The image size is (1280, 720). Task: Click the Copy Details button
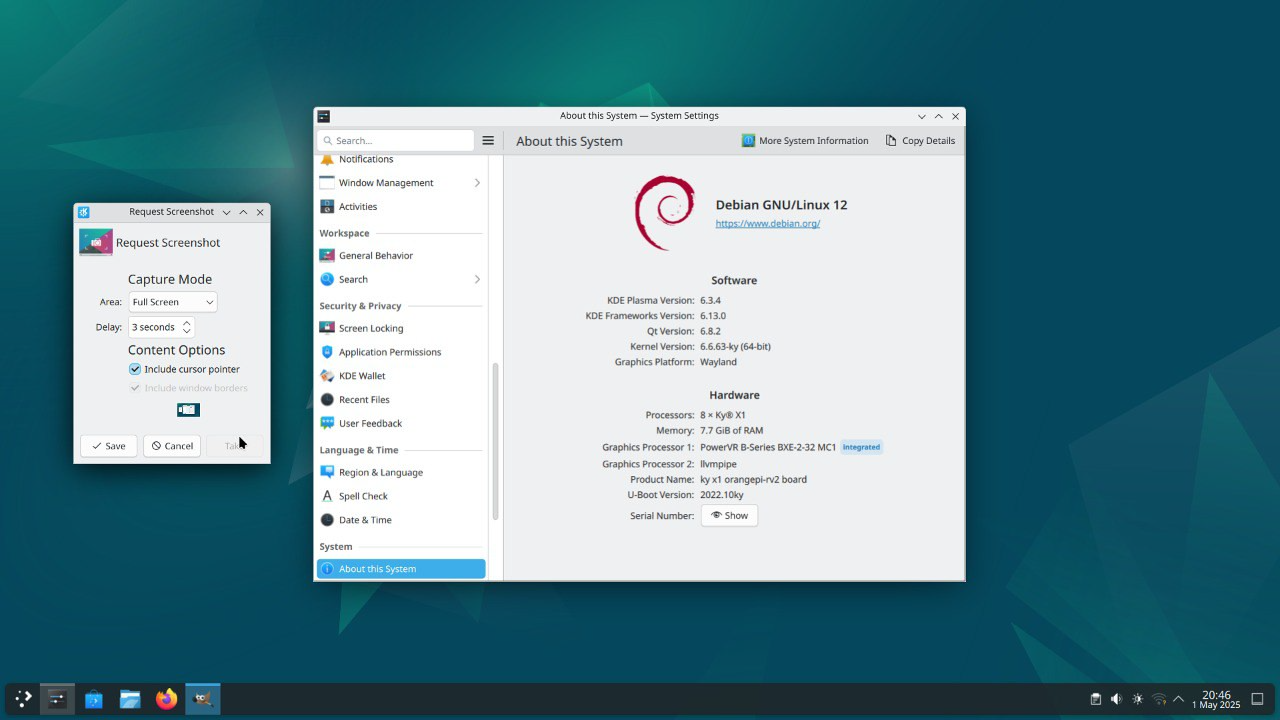920,141
